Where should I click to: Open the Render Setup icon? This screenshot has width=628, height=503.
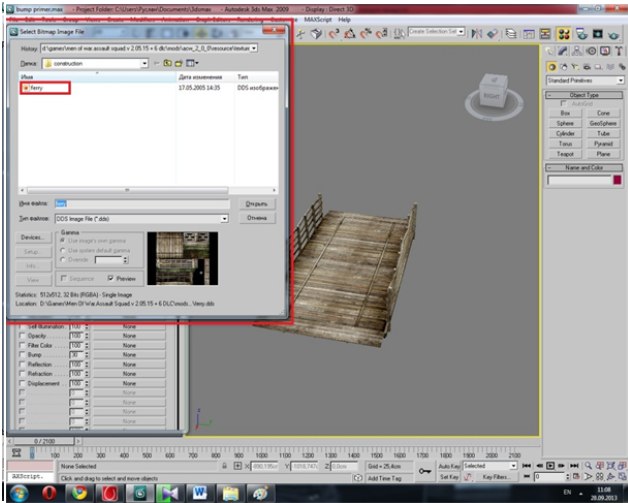(581, 34)
